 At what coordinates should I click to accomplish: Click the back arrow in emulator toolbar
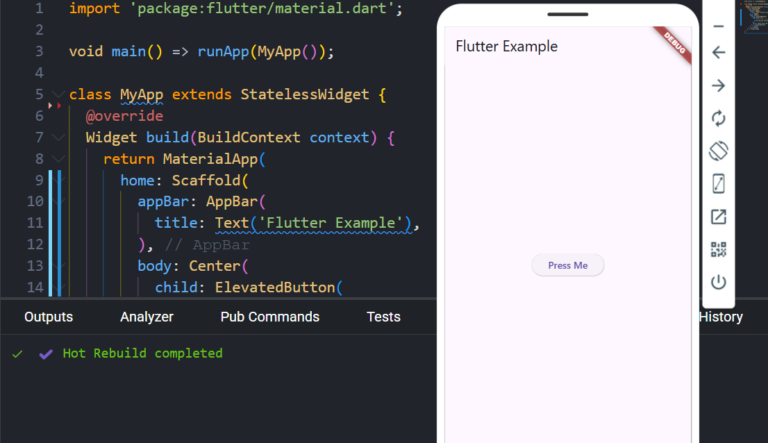[718, 53]
